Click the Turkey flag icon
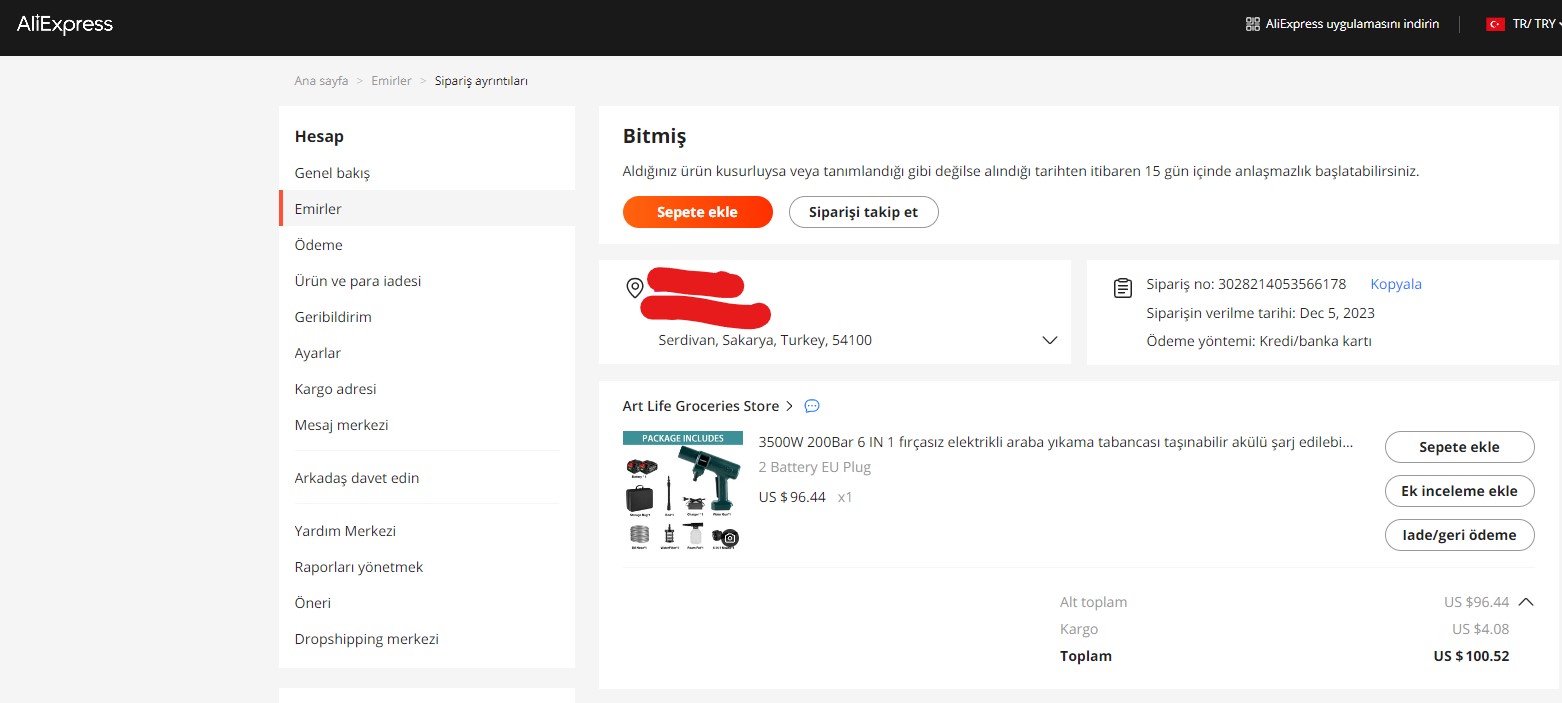 pyautogui.click(x=1495, y=25)
